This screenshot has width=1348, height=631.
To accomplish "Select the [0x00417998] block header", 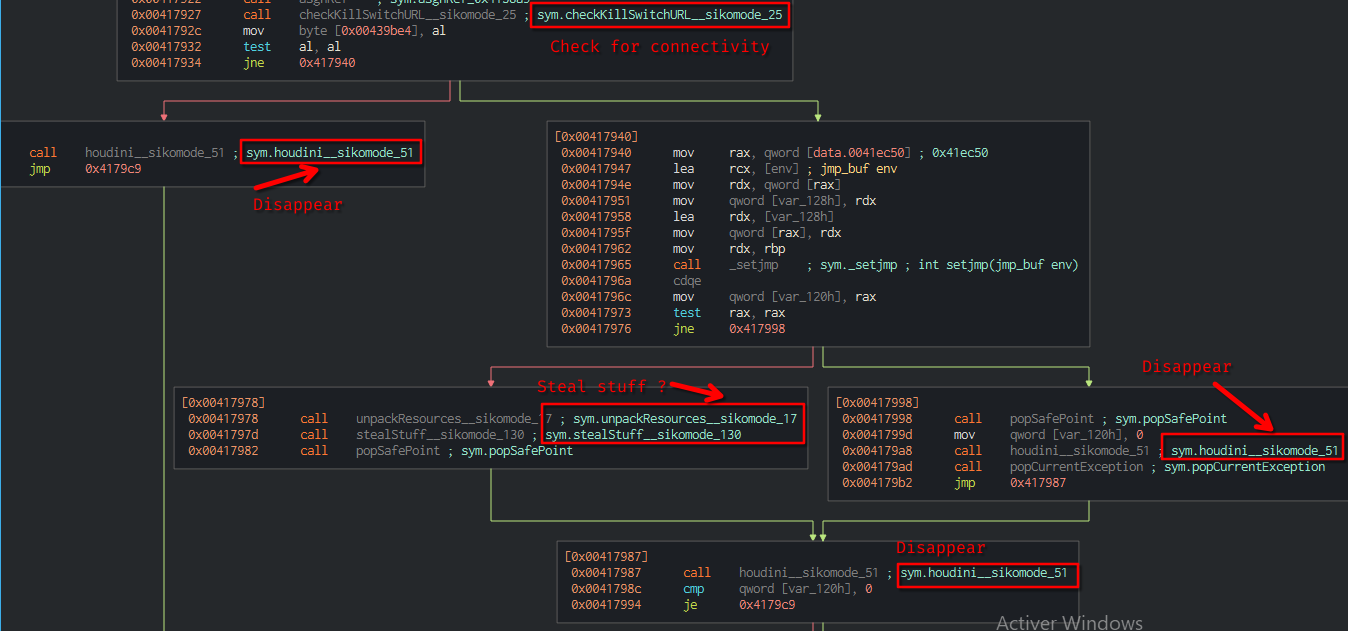I will tap(877, 402).
